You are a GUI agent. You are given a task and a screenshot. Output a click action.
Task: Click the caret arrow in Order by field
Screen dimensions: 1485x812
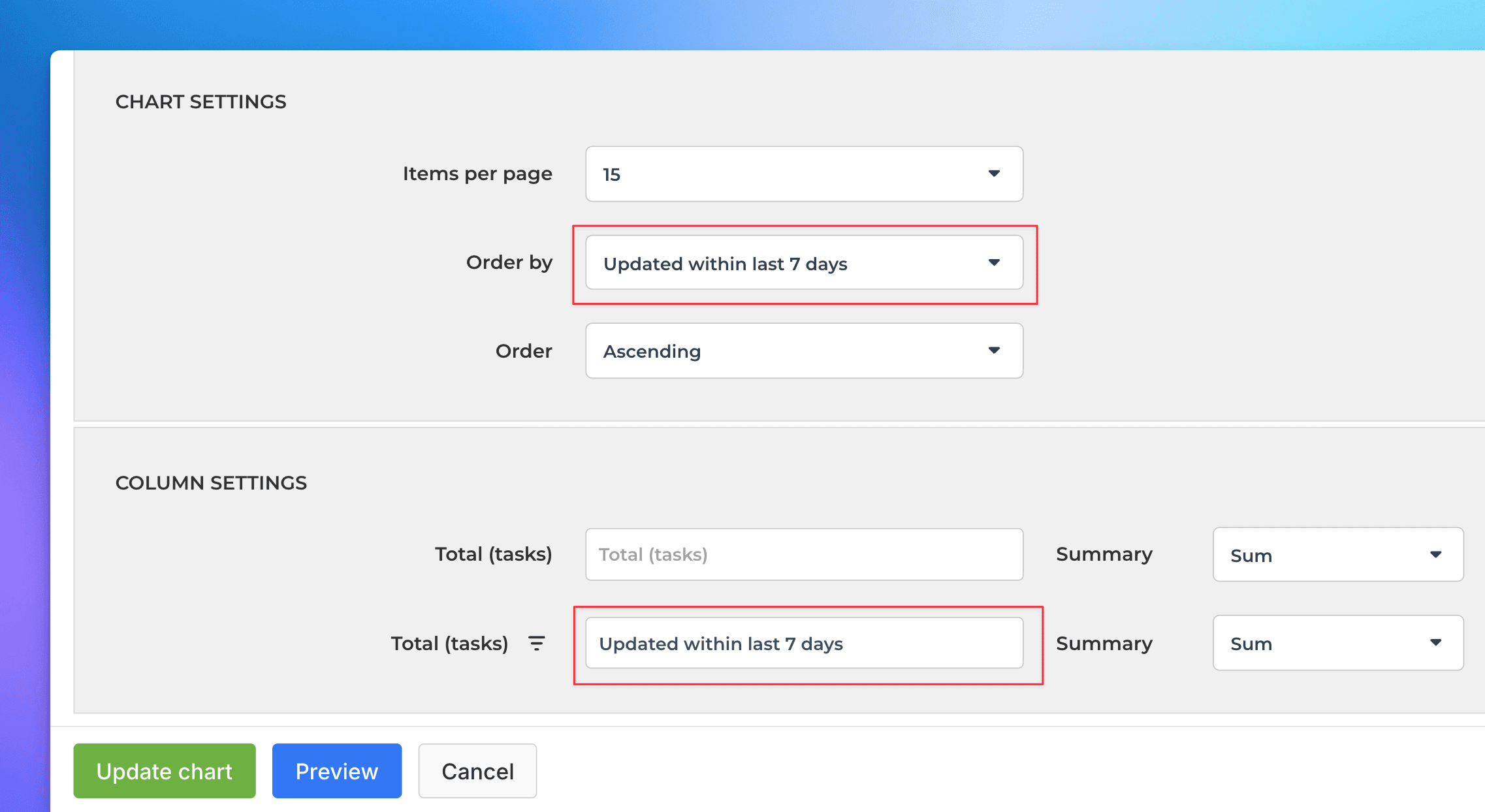pos(993,262)
